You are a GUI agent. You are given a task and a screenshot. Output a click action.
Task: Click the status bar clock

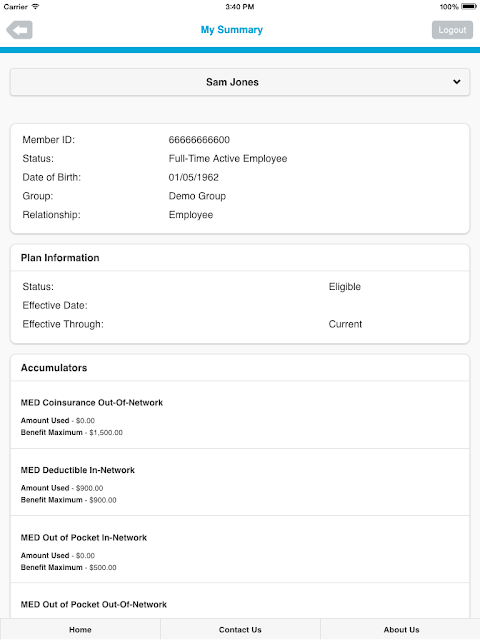point(240,7)
